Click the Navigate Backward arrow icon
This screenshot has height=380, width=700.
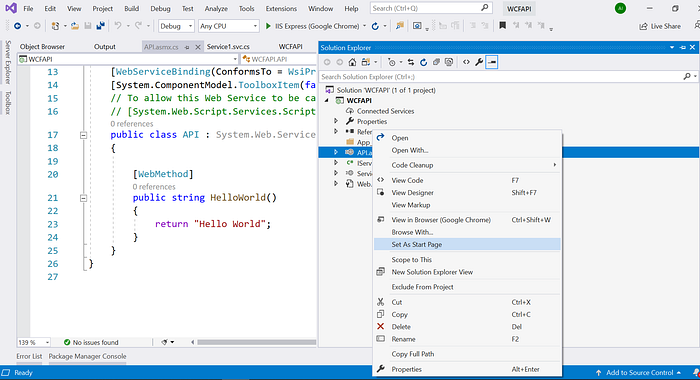pyautogui.click(x=17, y=26)
